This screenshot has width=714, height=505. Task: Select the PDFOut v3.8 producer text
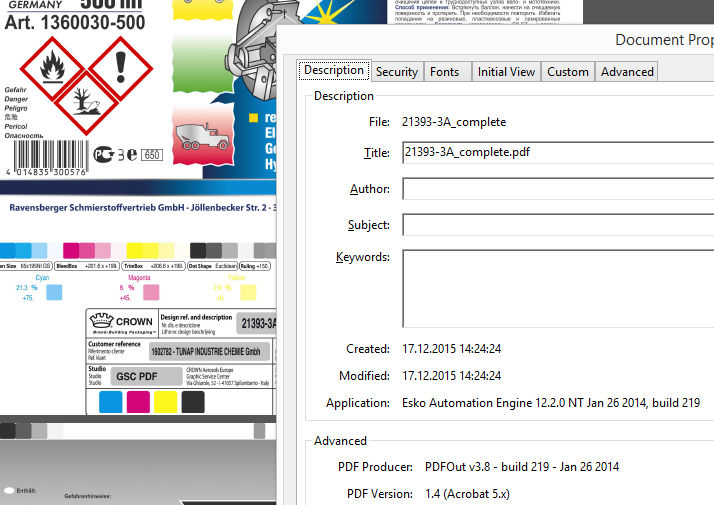(x=522, y=467)
